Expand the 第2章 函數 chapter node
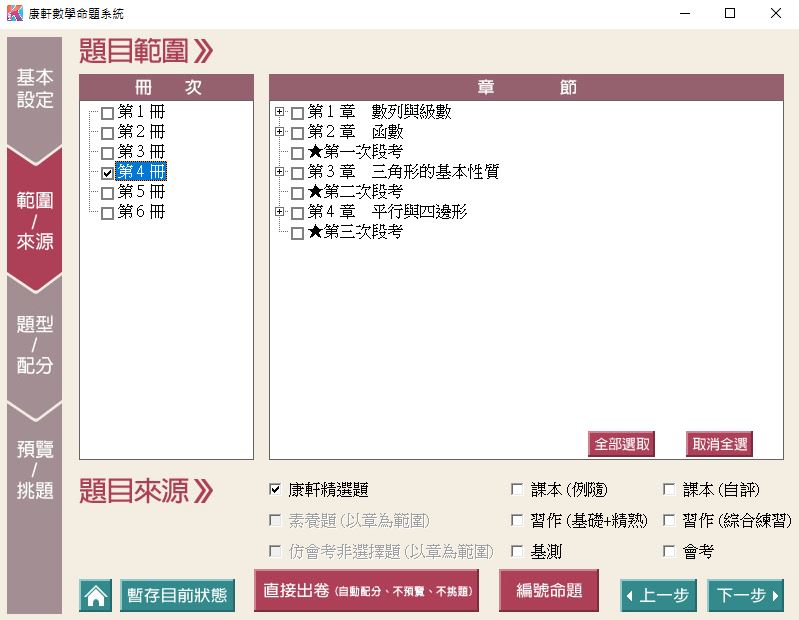The height and width of the screenshot is (620, 799). coord(280,132)
